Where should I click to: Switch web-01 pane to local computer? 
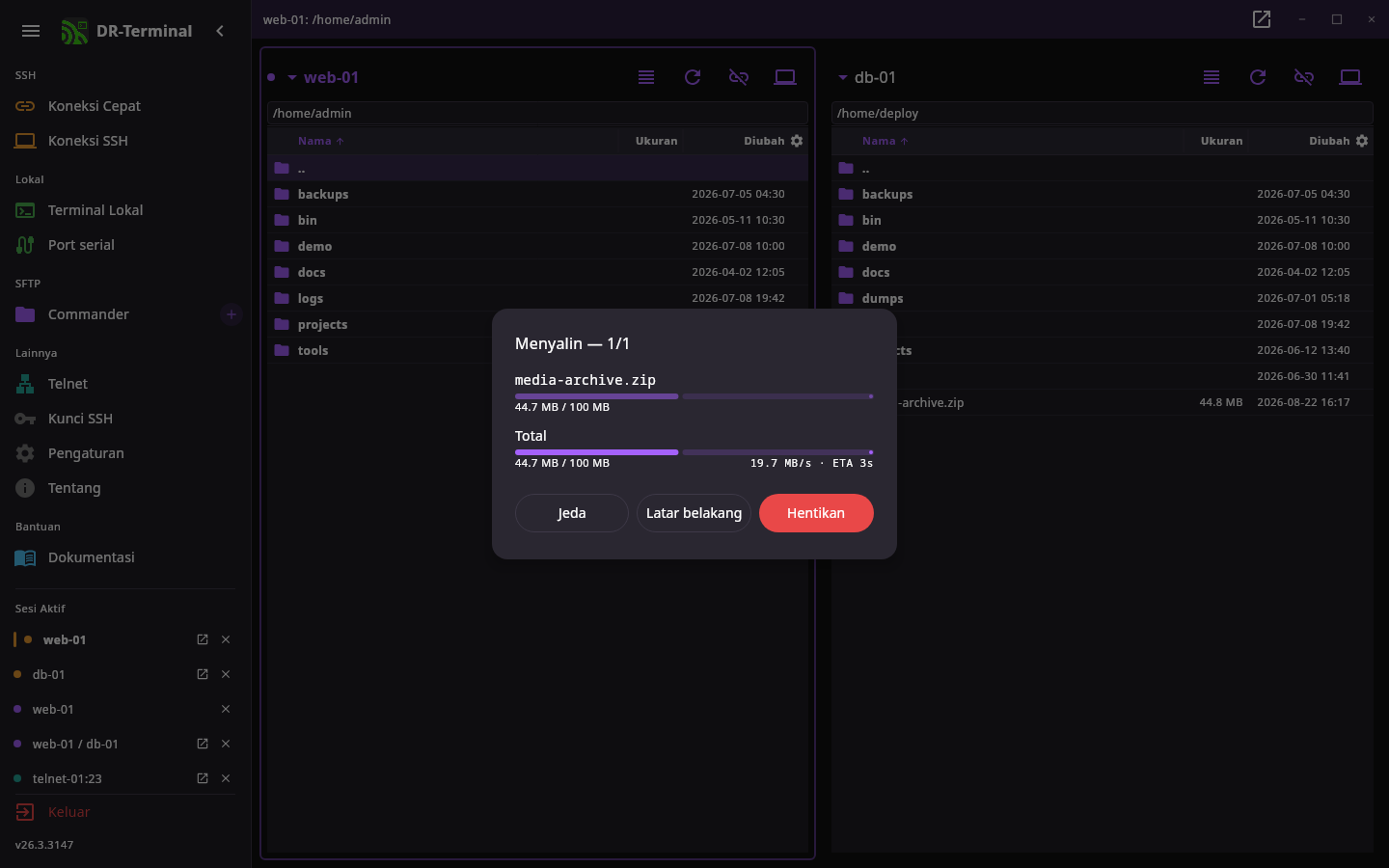(x=785, y=77)
